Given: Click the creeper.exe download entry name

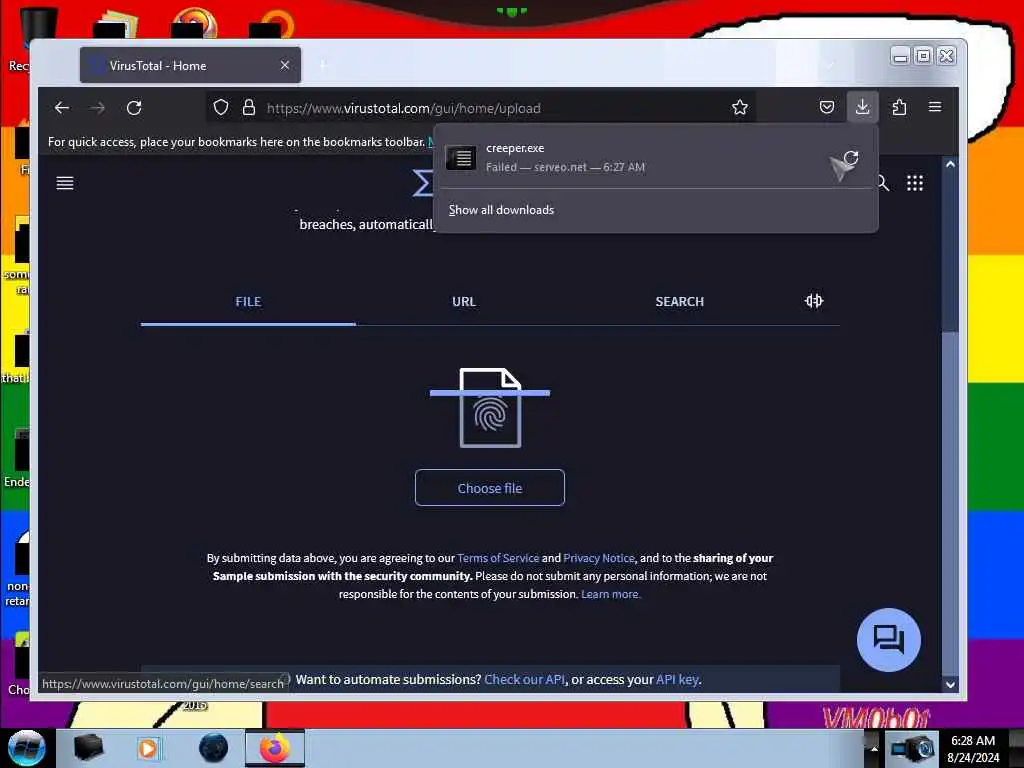Looking at the screenshot, I should click(x=515, y=148).
